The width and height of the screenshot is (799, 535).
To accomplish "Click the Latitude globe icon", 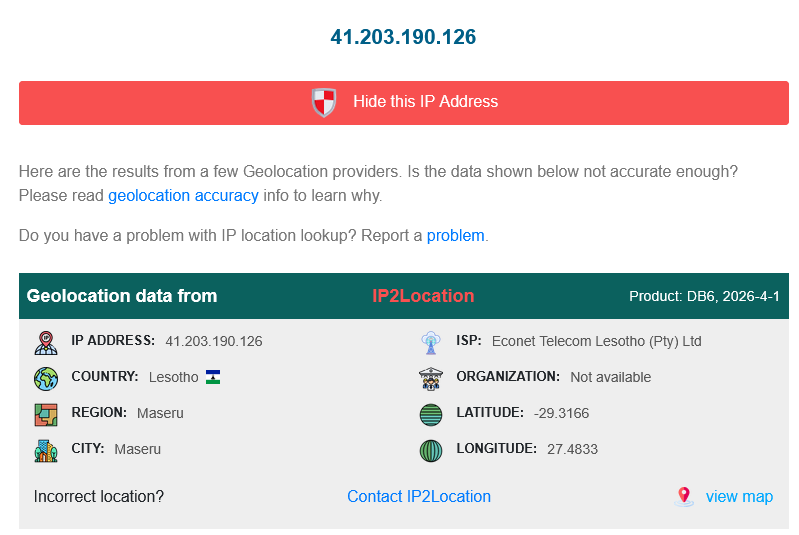I will coord(431,414).
